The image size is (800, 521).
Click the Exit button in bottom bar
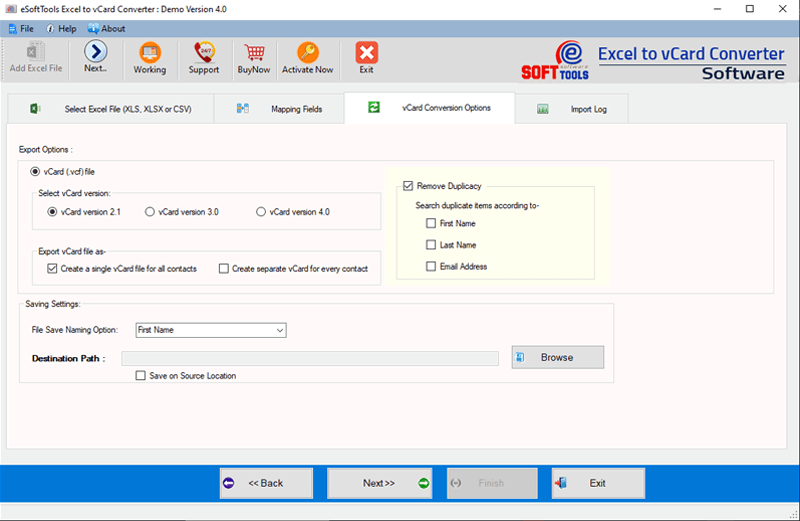coord(598,483)
